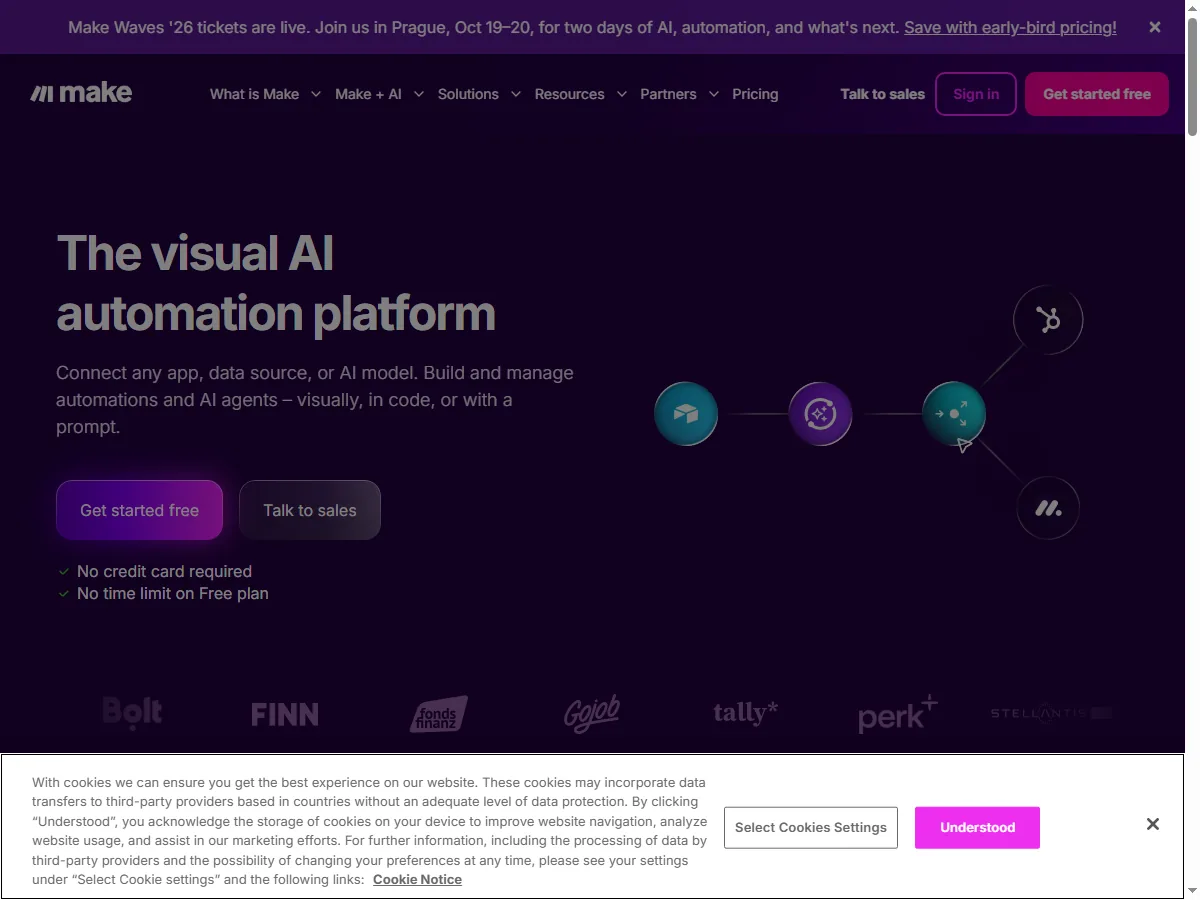Screen dimensions: 1200x900
Task: Expand the Solutions menu chevron
Action: tap(516, 94)
